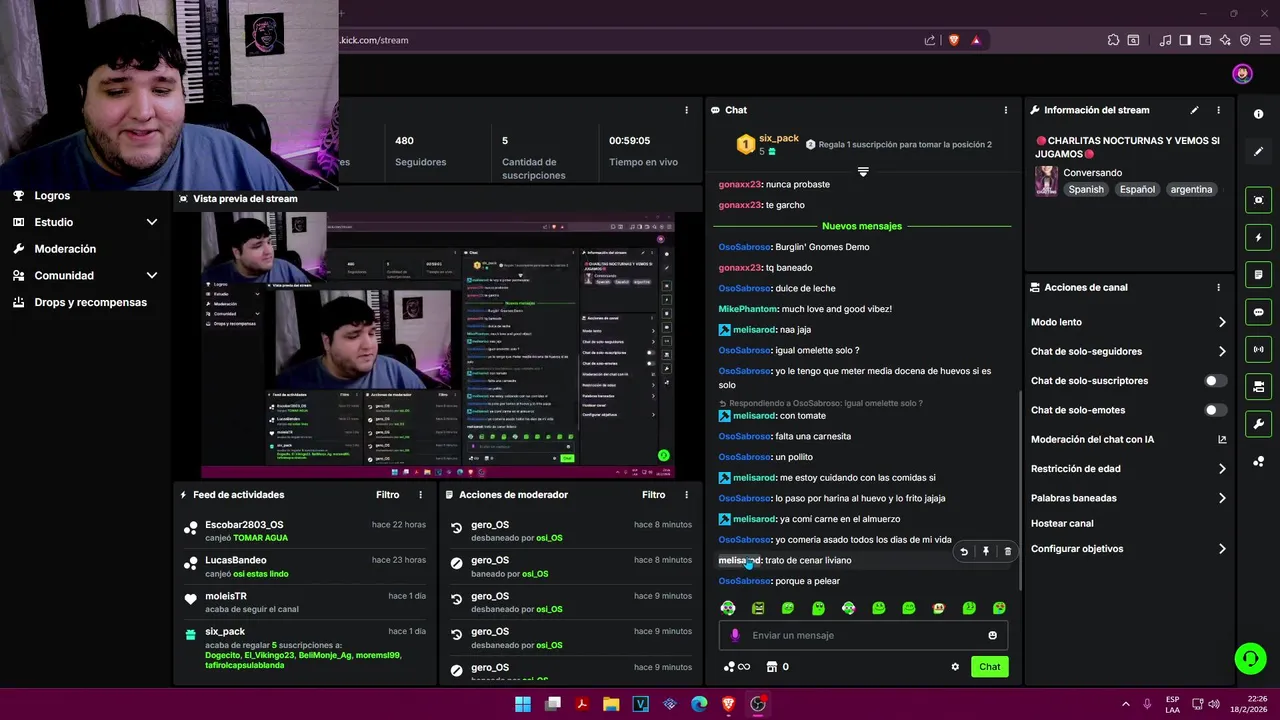Open Brave wallet icon
This screenshot has width=1280, height=720.
[x=1205, y=40]
